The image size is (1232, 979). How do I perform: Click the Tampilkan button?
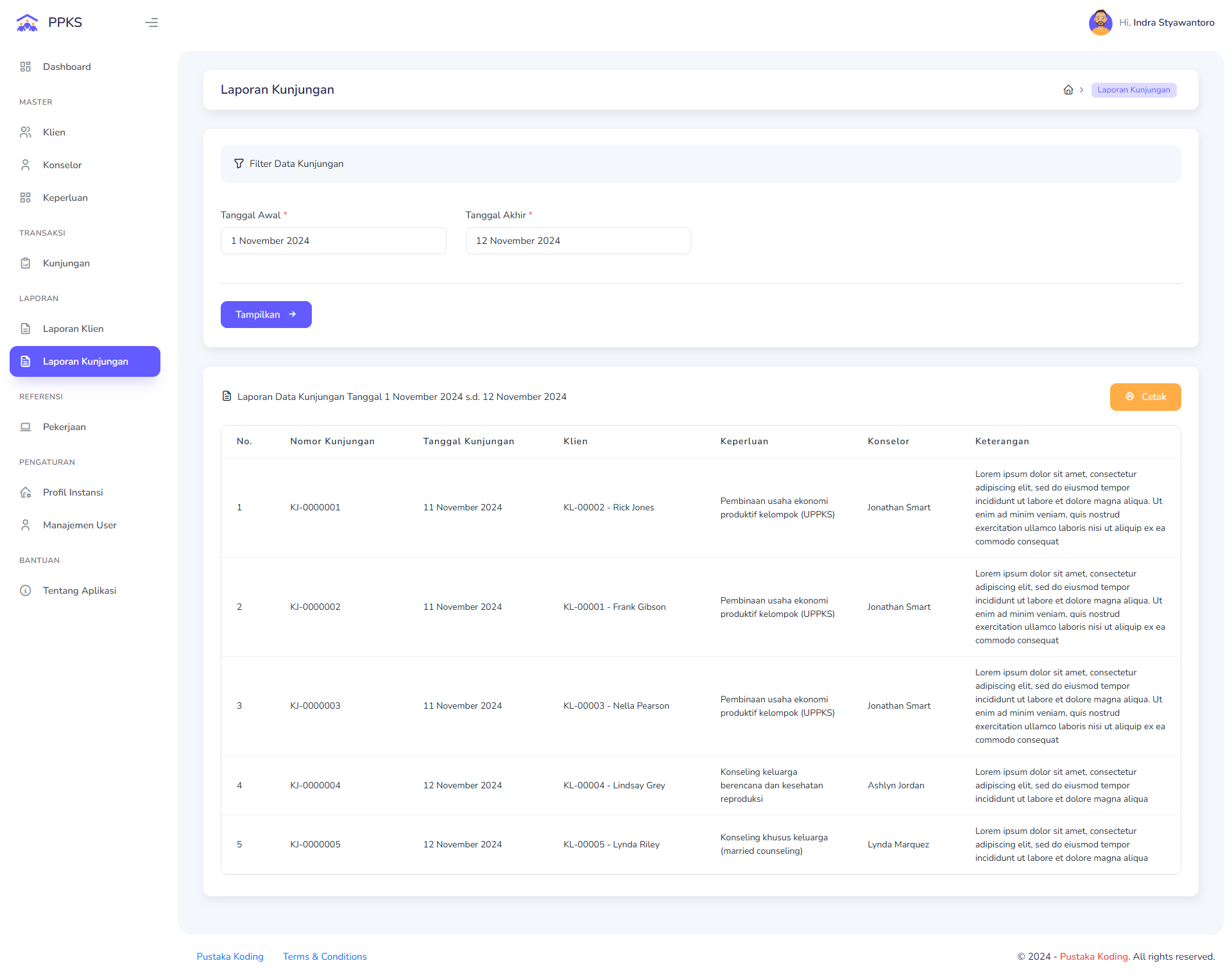click(266, 315)
